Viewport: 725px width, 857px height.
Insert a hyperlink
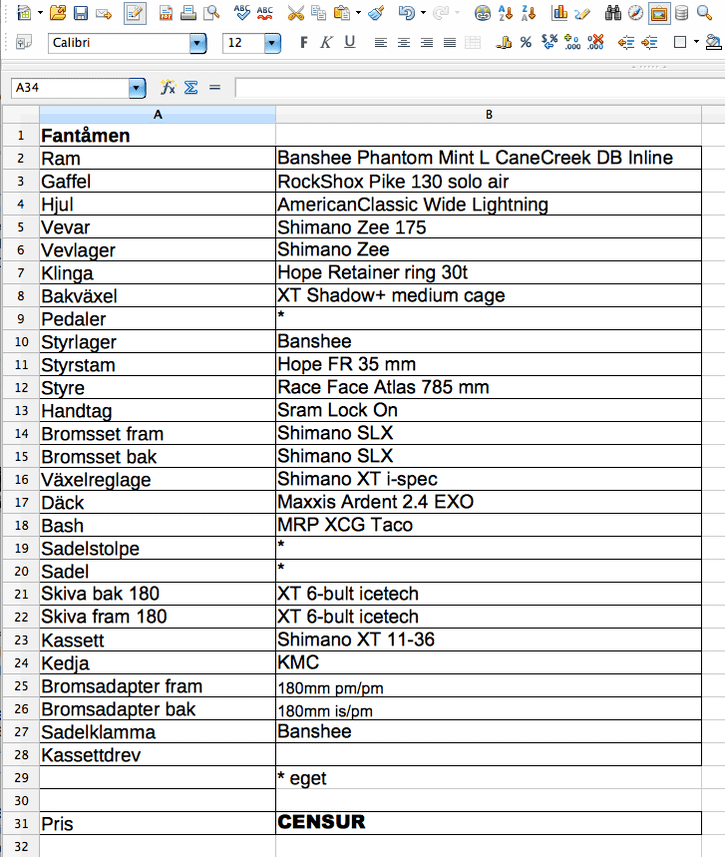point(482,13)
